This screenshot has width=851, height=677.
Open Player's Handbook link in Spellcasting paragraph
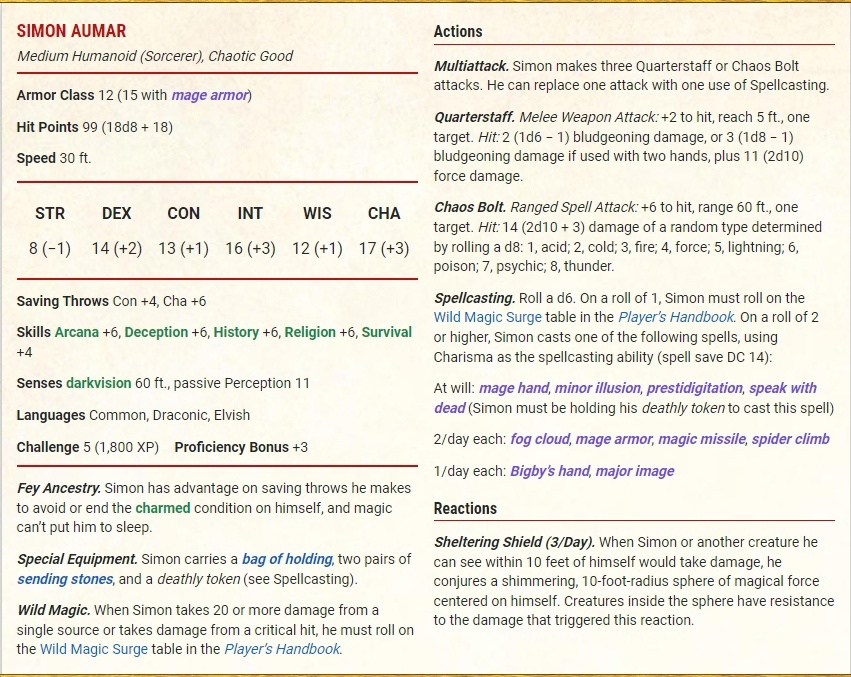pyautogui.click(x=676, y=318)
